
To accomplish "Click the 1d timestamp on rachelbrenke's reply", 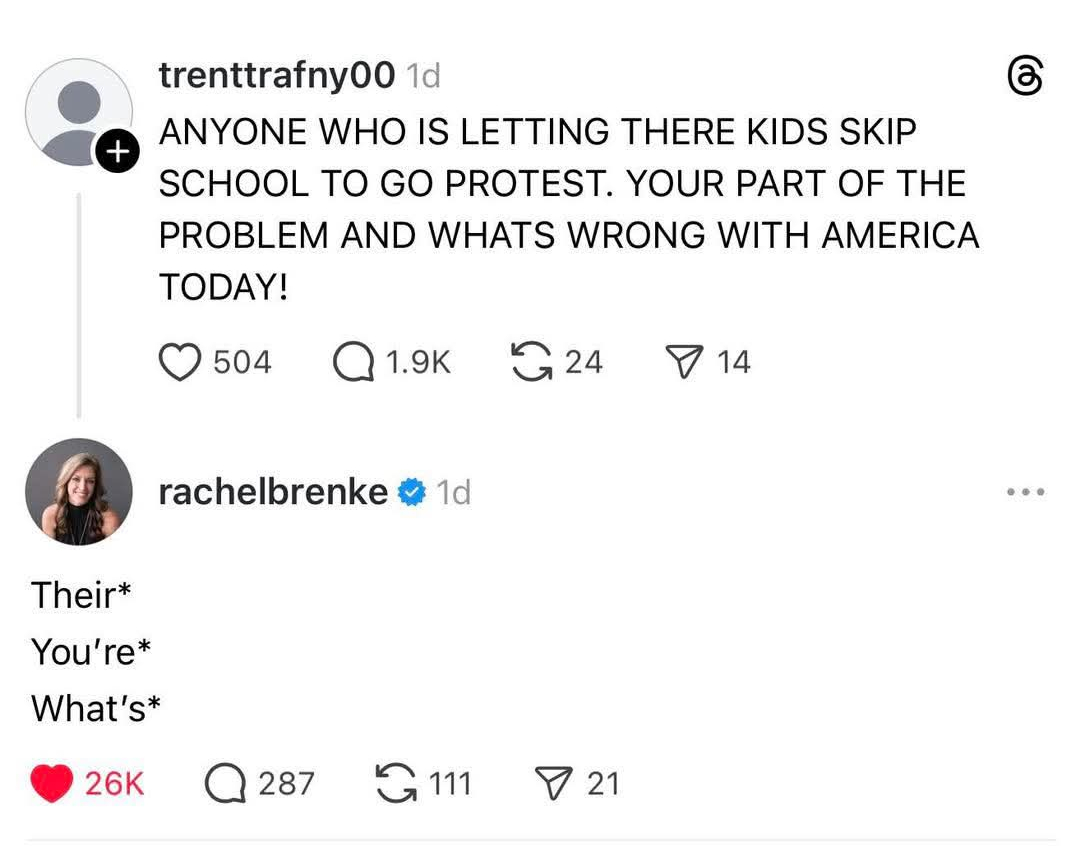I will click(454, 492).
